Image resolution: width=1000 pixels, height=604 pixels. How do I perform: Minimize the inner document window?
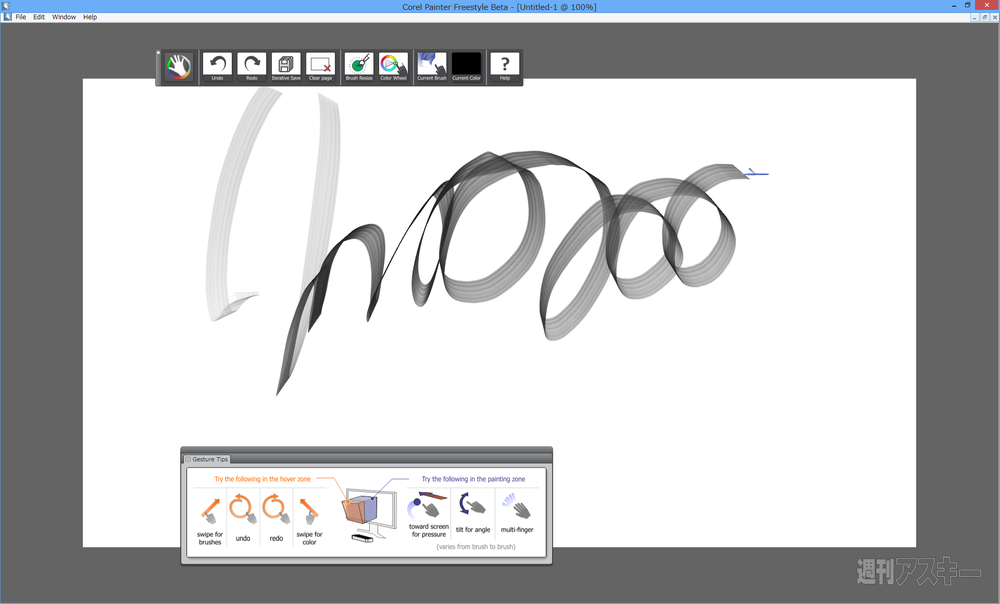coord(974,18)
